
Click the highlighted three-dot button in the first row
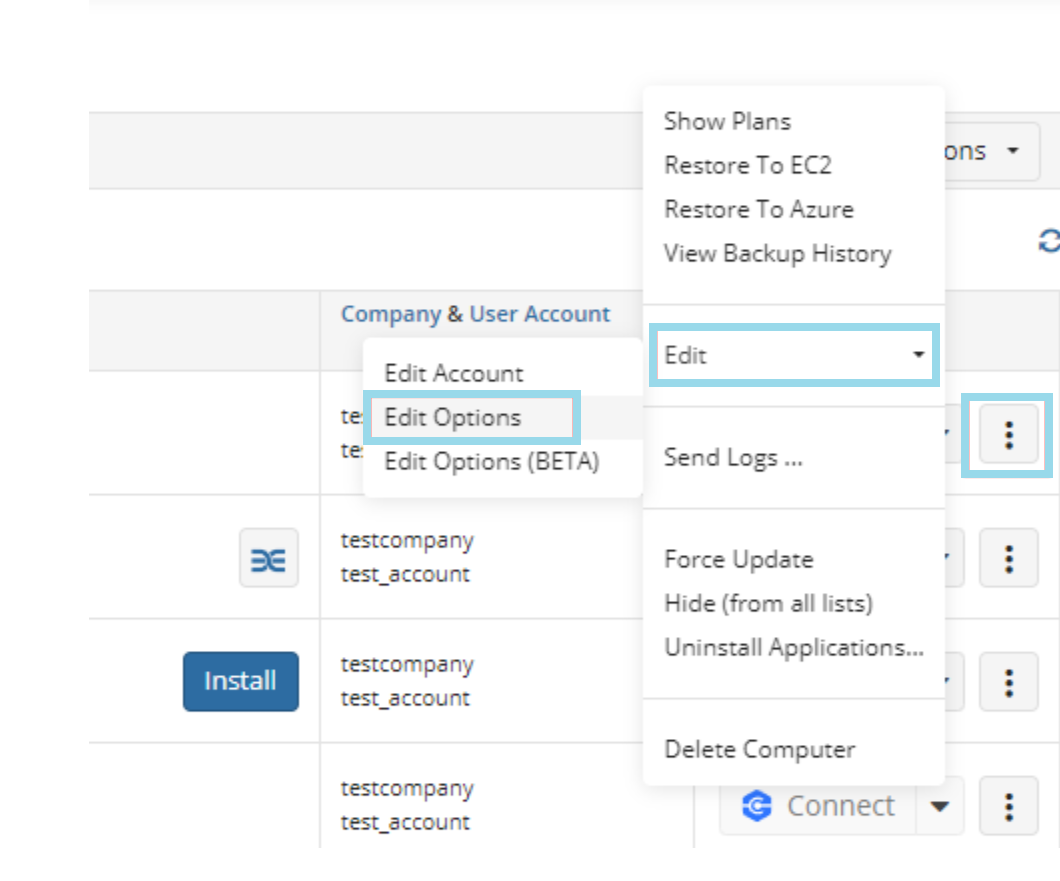1008,434
